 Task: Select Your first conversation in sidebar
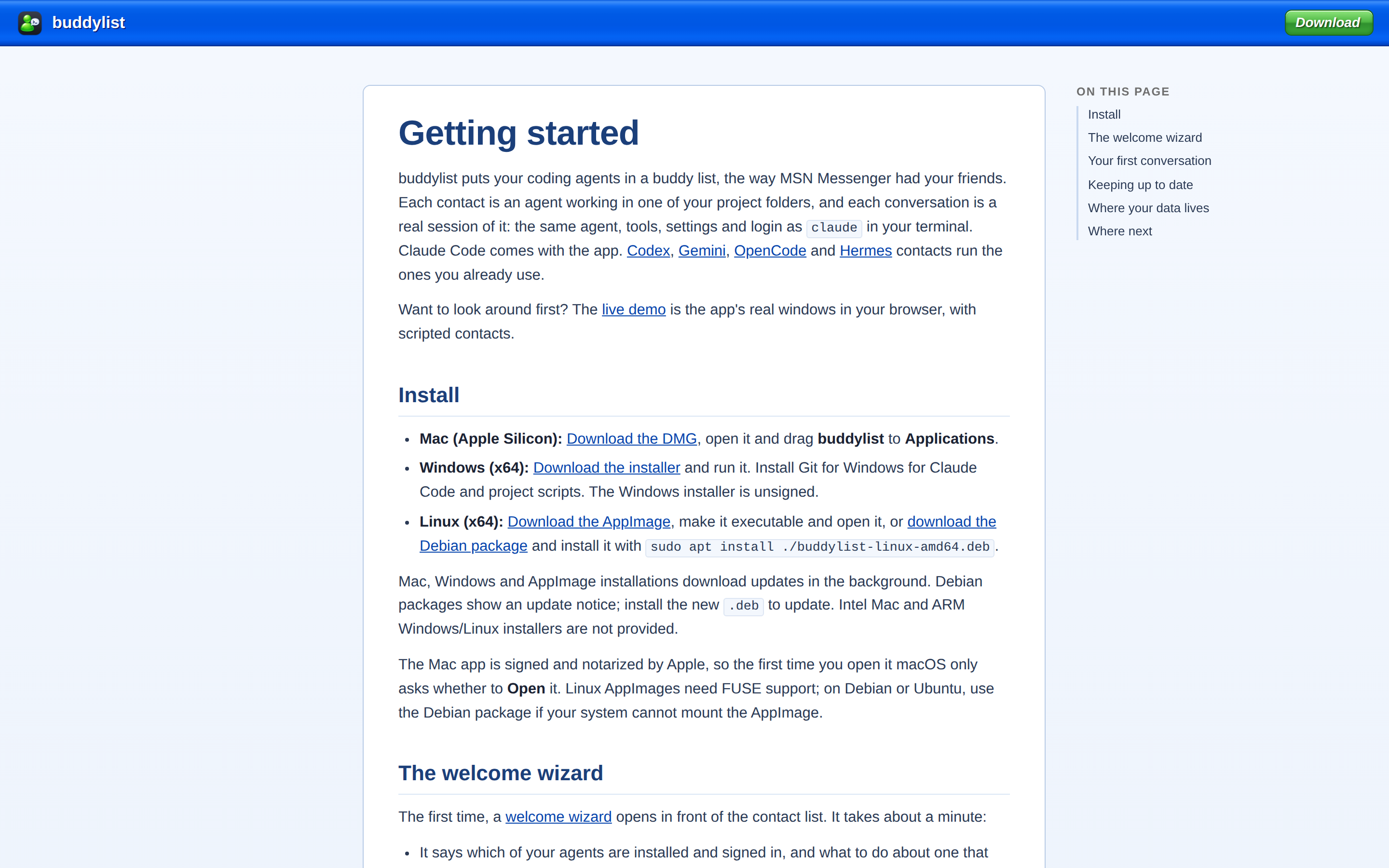pyautogui.click(x=1149, y=161)
